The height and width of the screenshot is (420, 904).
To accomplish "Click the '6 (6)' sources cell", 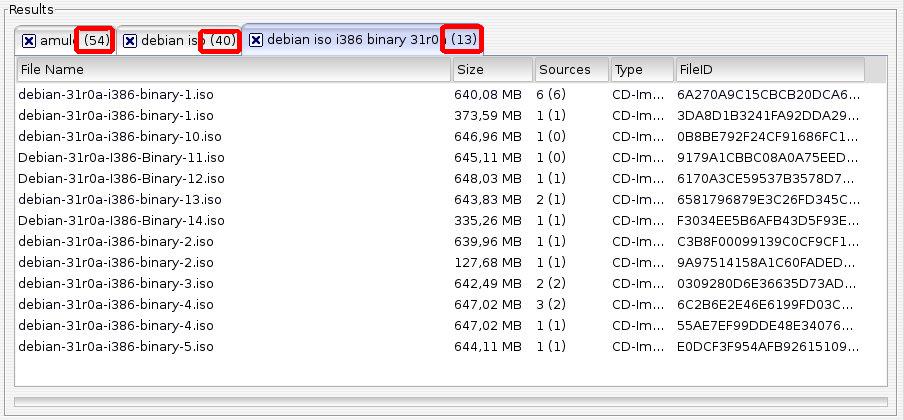I will pos(551,95).
